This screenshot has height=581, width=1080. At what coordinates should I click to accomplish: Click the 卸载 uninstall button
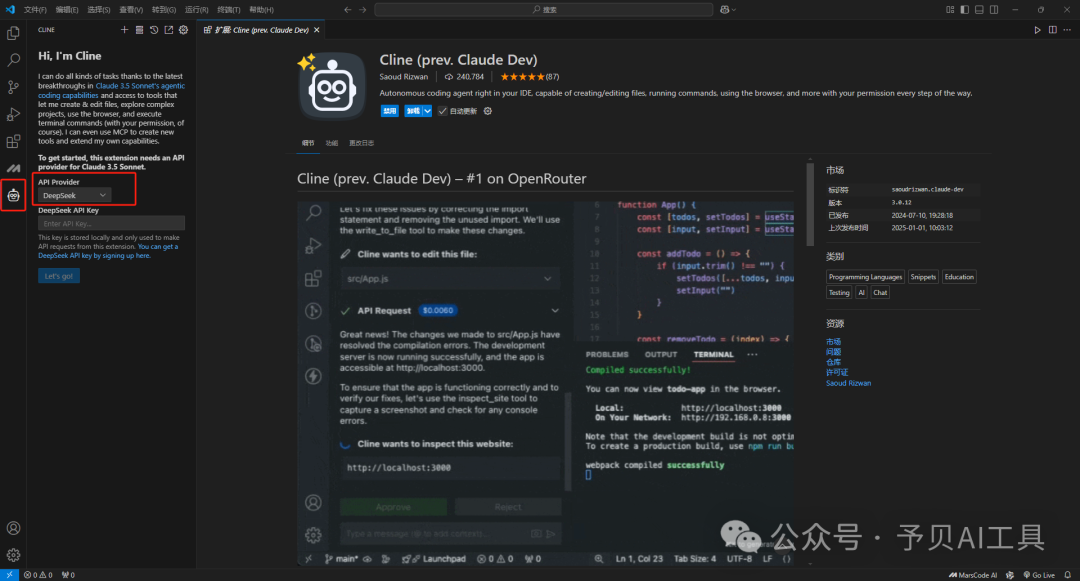[x=413, y=111]
